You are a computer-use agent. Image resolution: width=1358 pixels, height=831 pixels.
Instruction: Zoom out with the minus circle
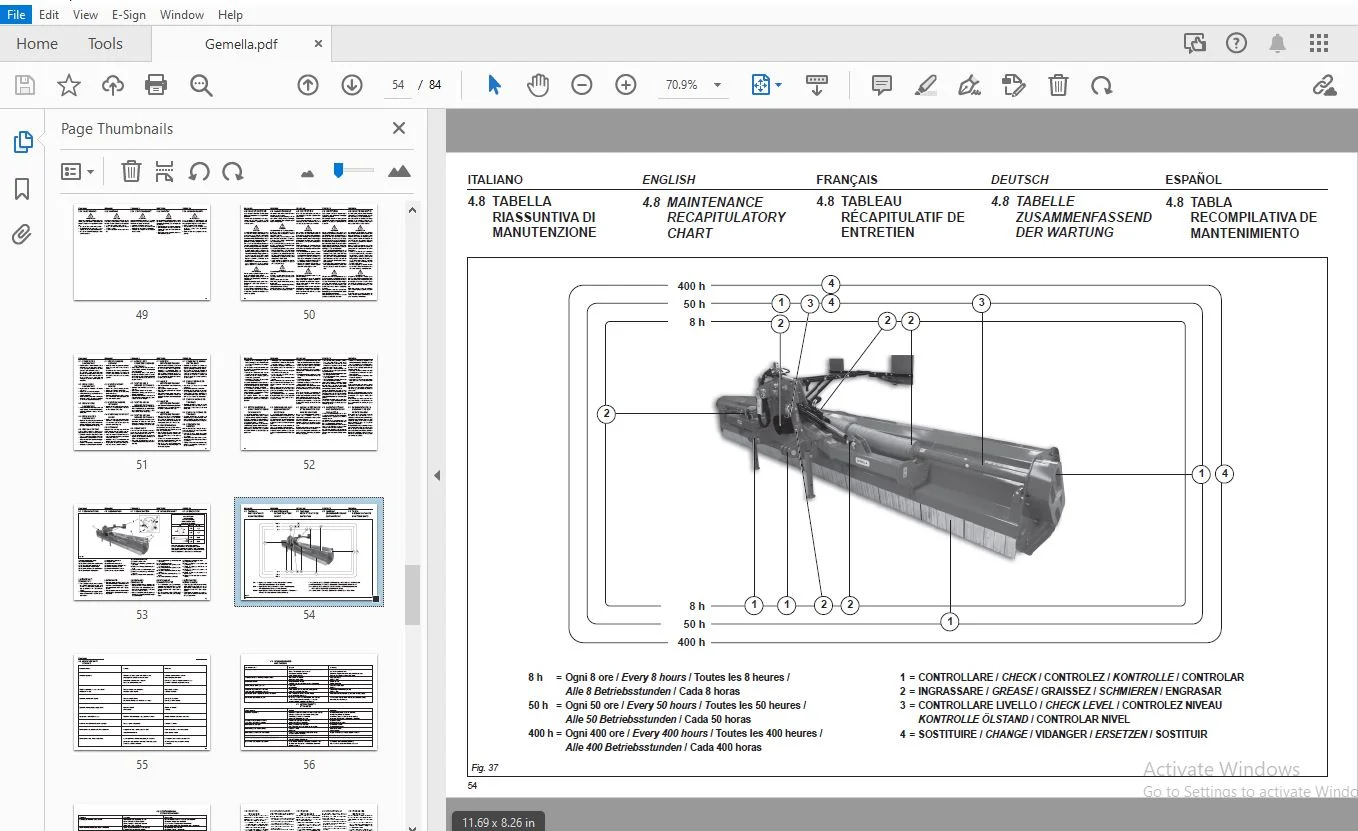(x=582, y=85)
